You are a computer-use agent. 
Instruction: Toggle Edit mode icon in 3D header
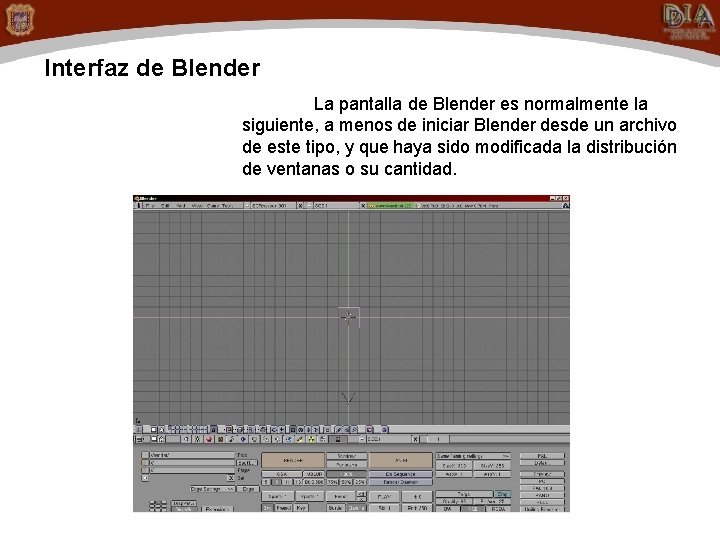tap(327, 429)
